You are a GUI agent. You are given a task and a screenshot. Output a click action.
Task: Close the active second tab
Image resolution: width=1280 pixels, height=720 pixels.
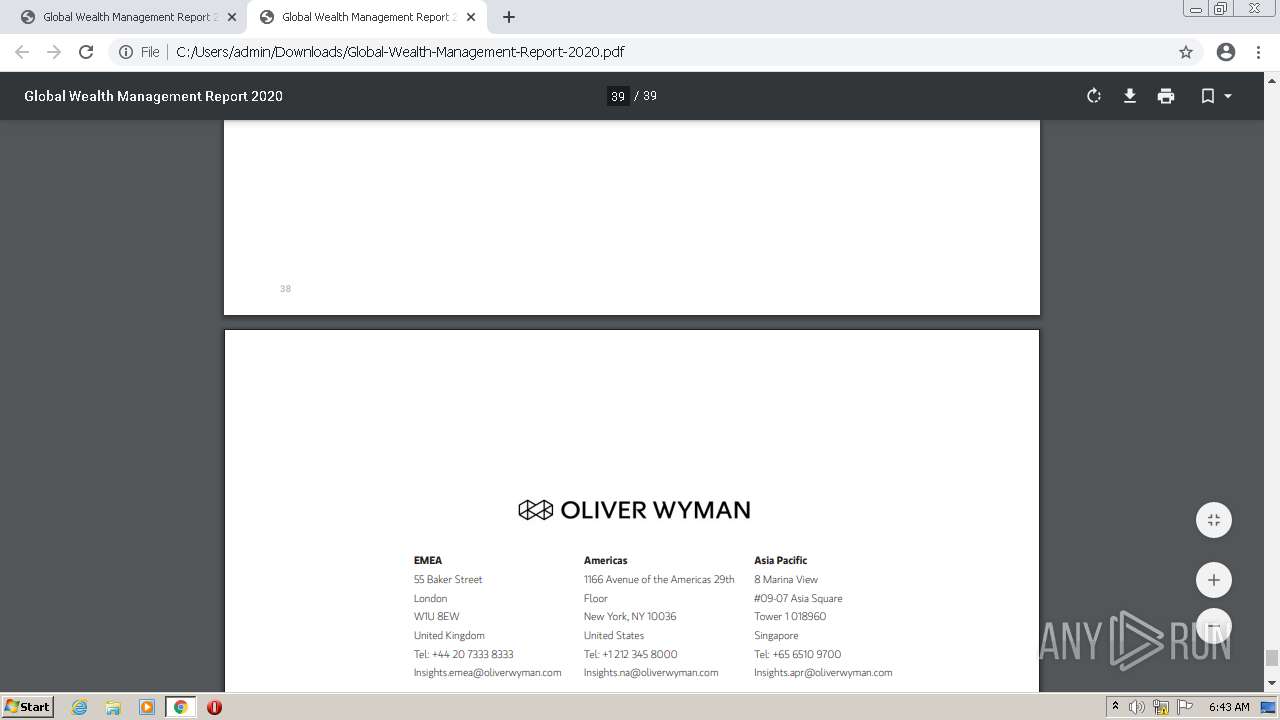click(471, 17)
